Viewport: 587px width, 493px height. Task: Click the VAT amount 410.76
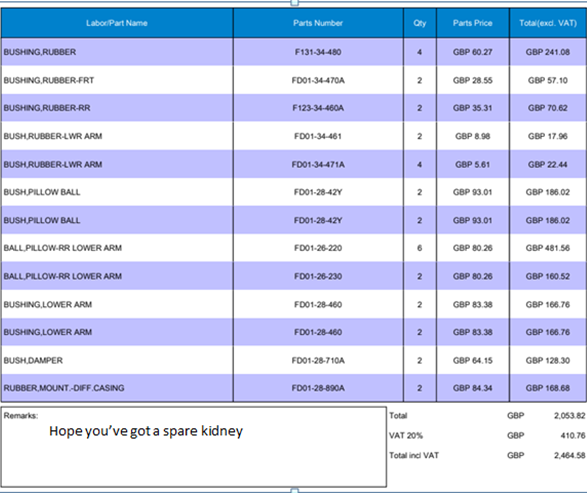(573, 436)
